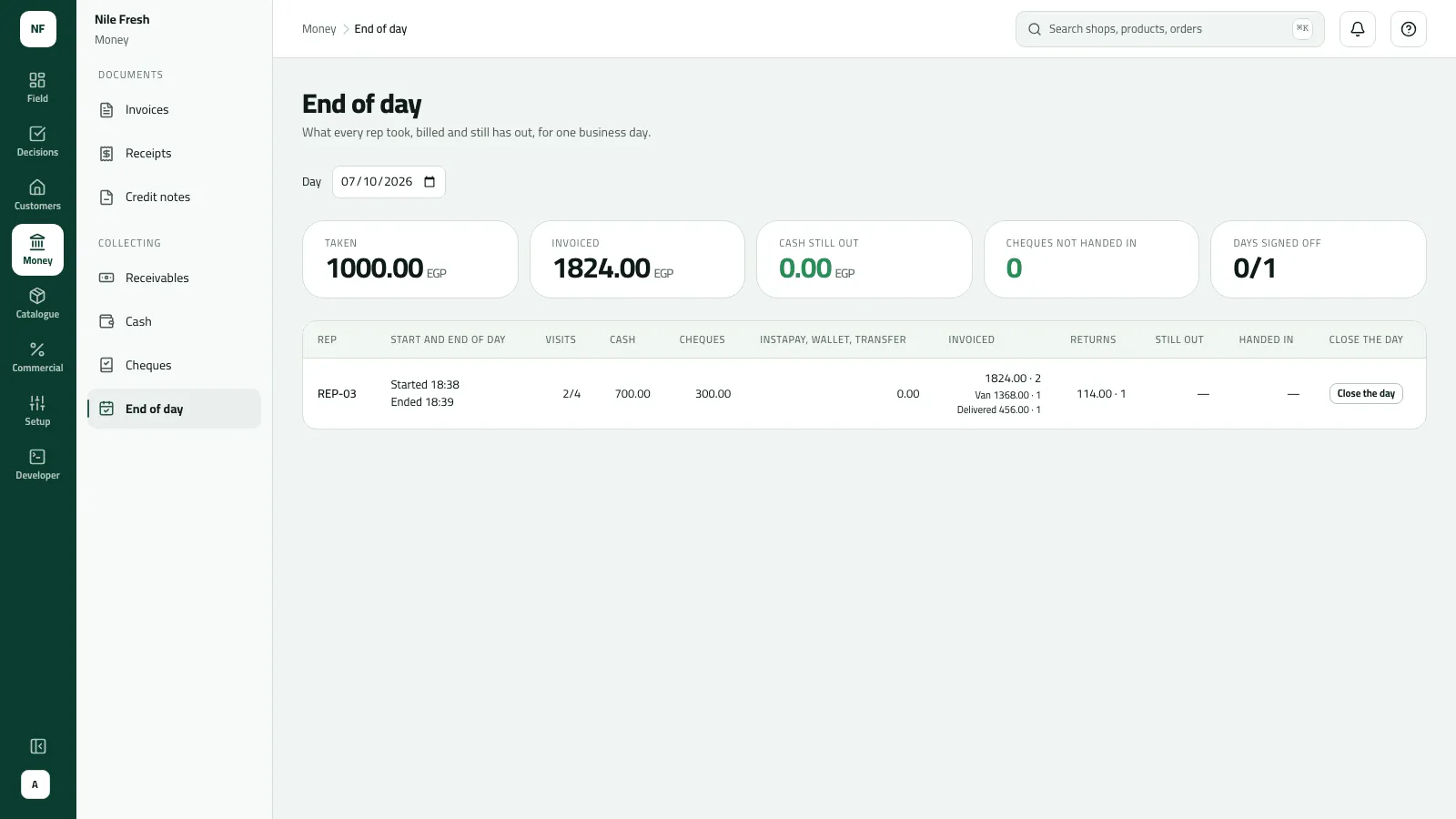Click the Started 18:38 text
The image size is (1456, 819).
pos(425,385)
